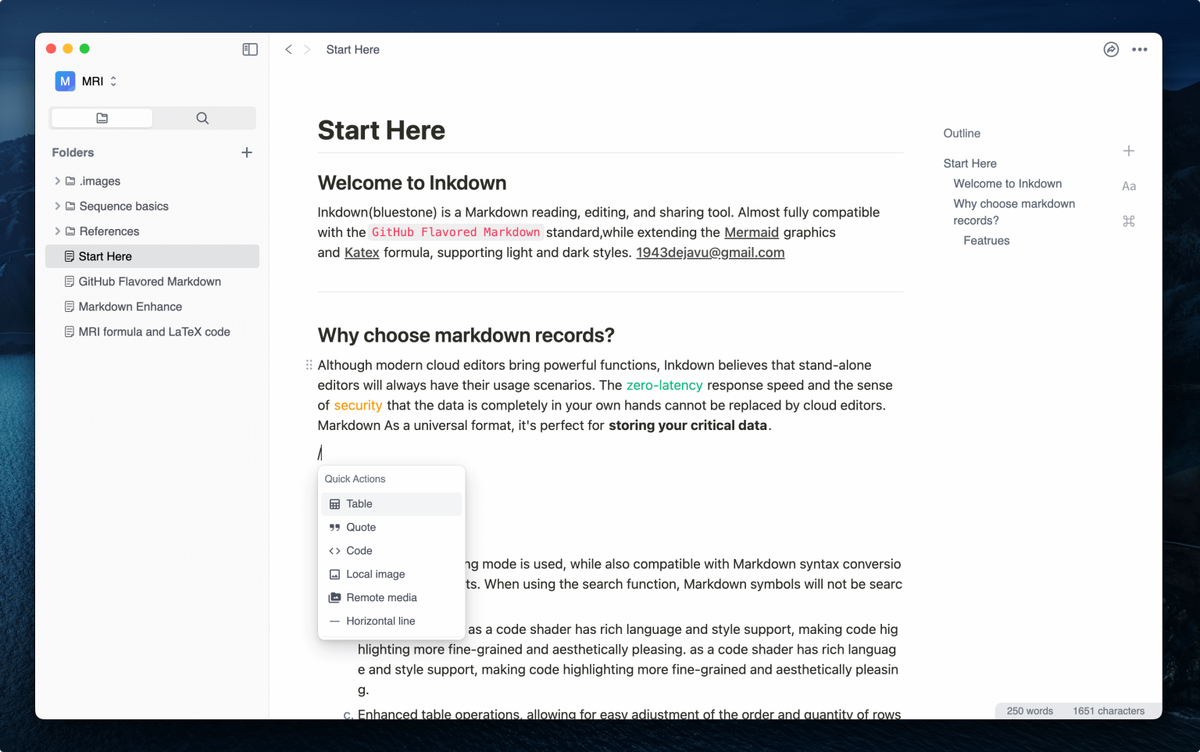Click the 1651 characters status counter
1200x752 pixels.
[1108, 711]
